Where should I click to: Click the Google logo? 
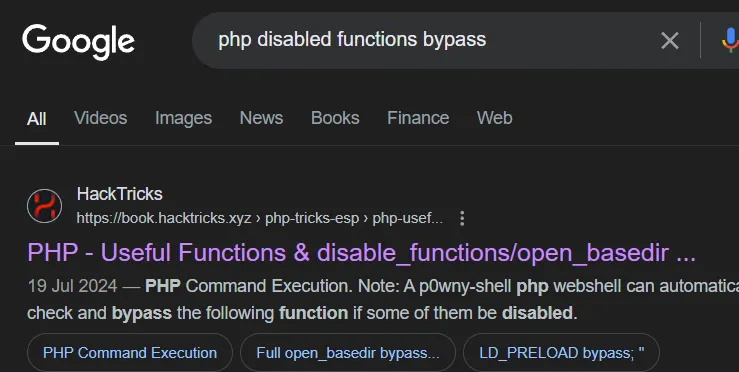pos(78,42)
